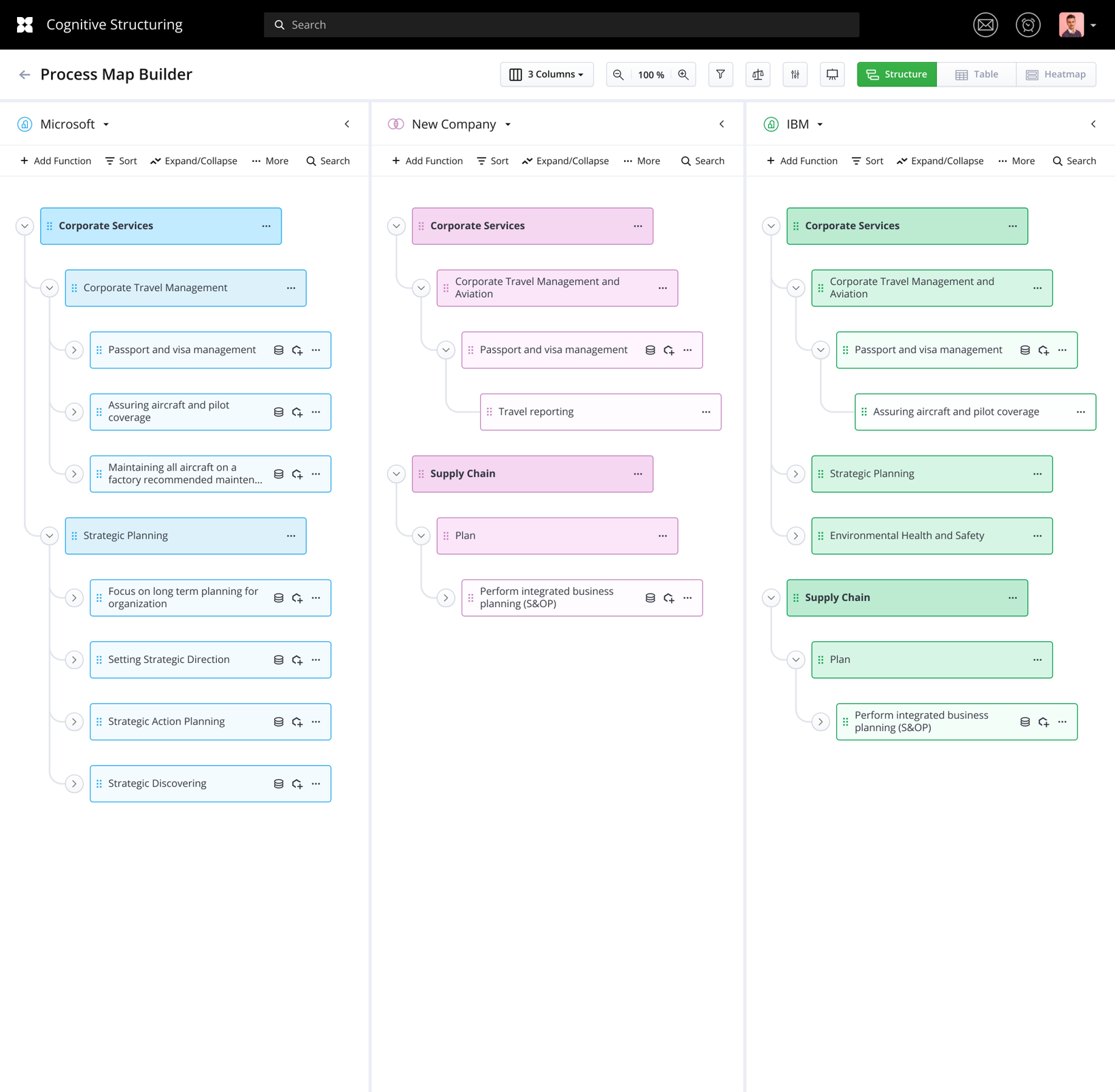Add Function in Microsoft column
The height and width of the screenshot is (1092, 1115).
pos(56,161)
